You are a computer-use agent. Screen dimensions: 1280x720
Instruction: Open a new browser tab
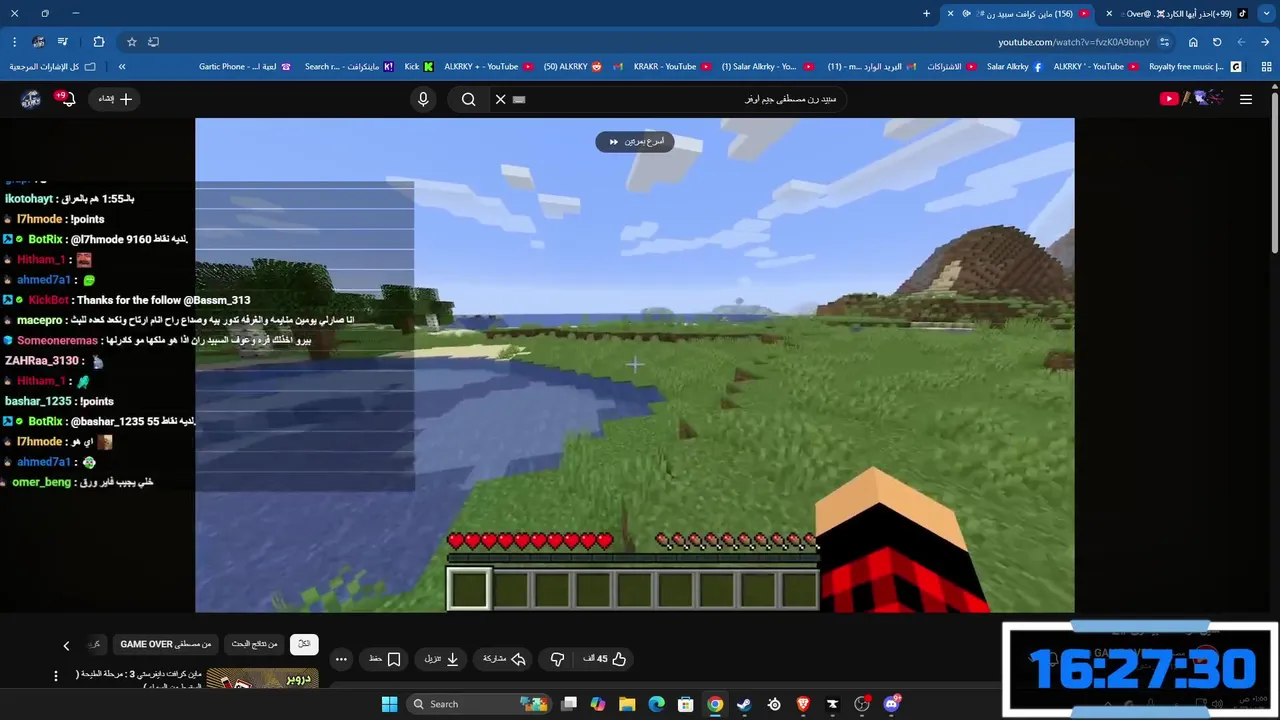[x=926, y=14]
